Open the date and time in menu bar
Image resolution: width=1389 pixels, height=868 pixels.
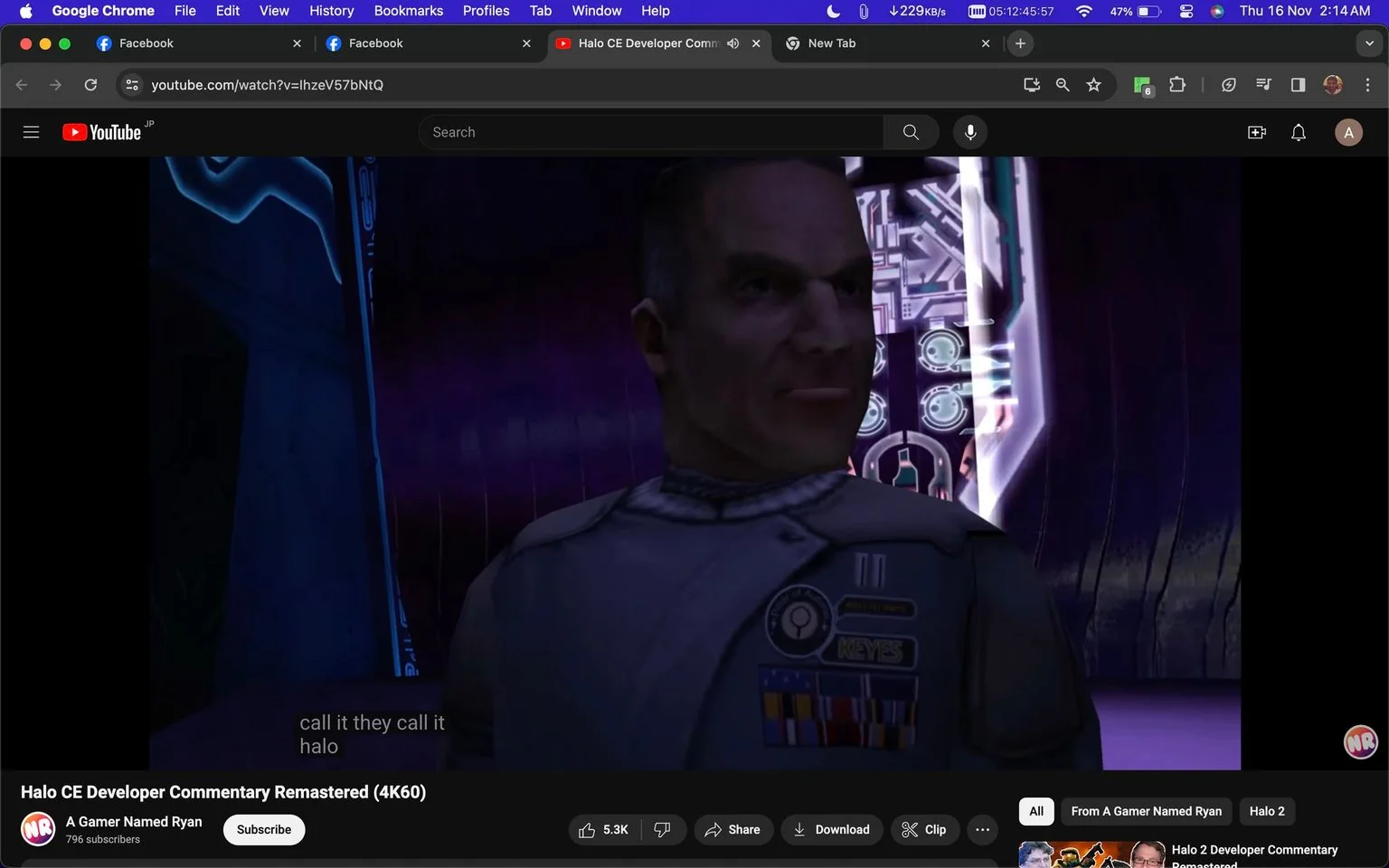point(1305,11)
